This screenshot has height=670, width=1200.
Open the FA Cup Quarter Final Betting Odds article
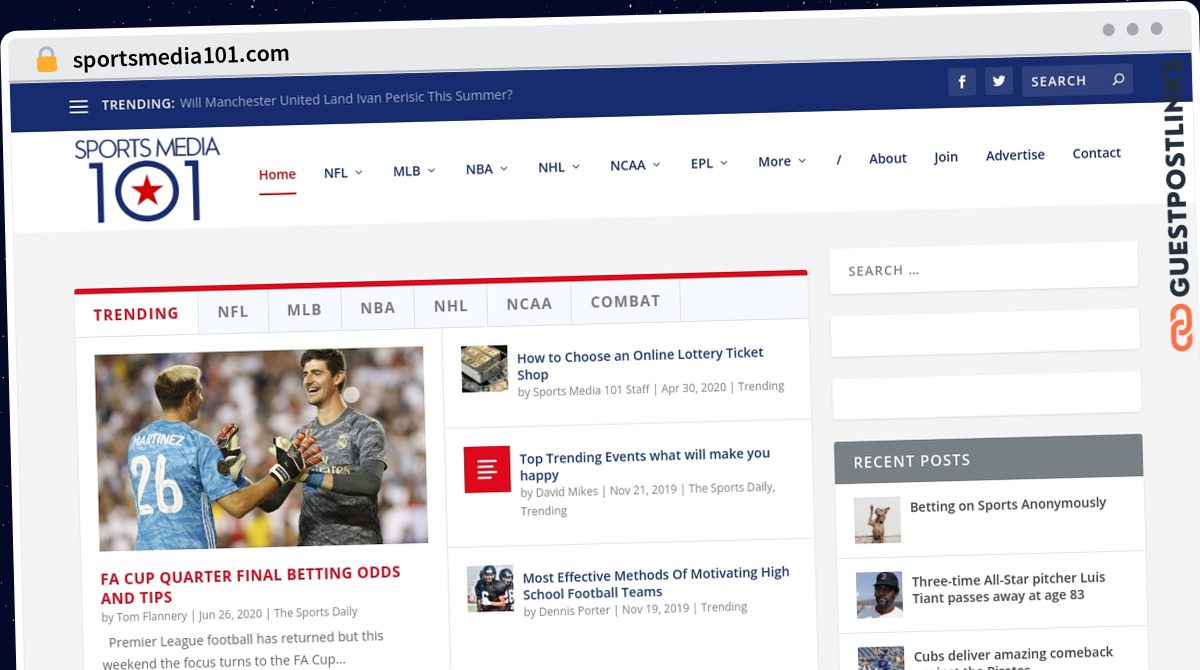pos(250,585)
